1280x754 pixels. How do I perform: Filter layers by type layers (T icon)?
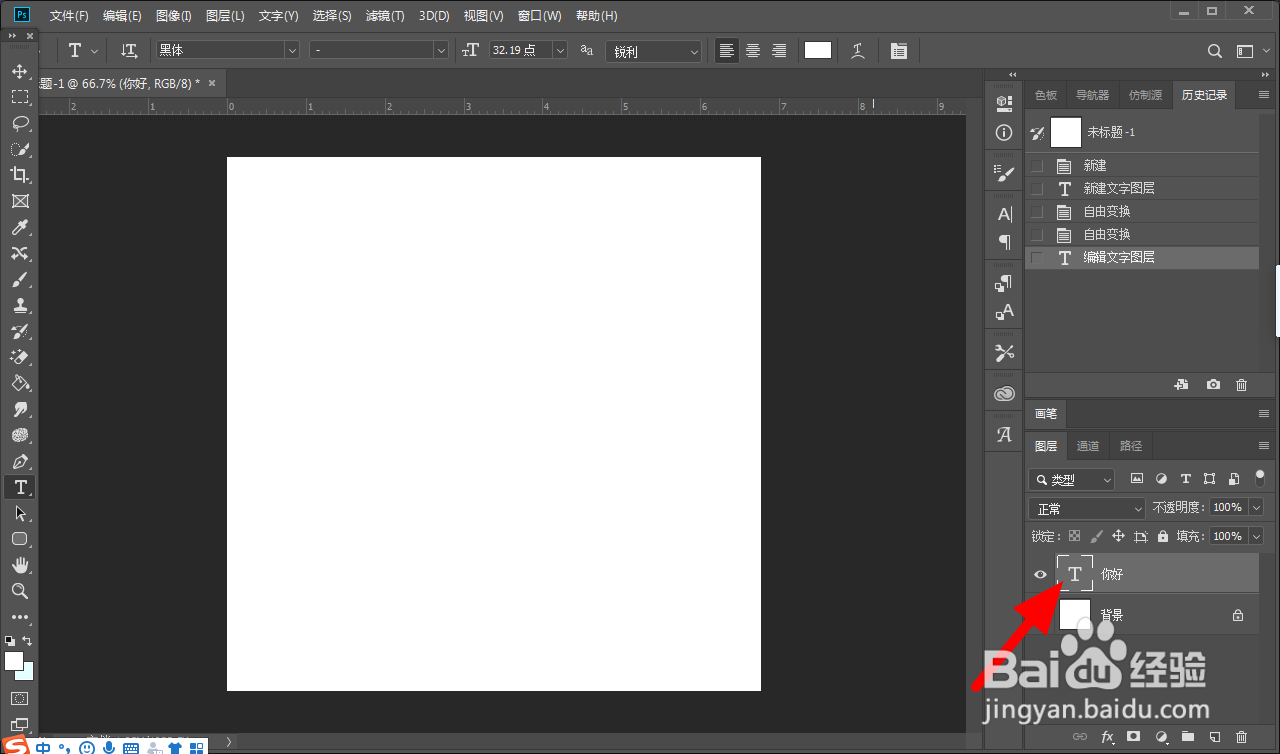(x=1185, y=479)
